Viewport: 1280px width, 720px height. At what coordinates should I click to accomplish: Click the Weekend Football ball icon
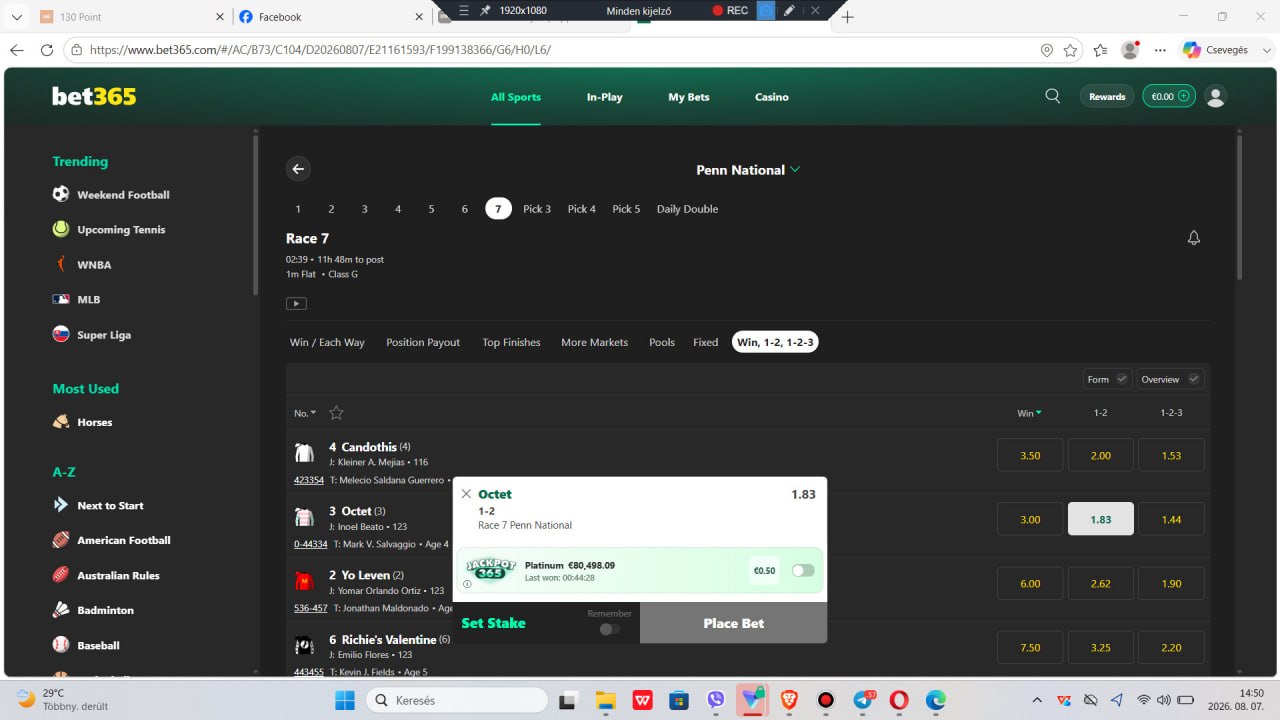point(61,194)
